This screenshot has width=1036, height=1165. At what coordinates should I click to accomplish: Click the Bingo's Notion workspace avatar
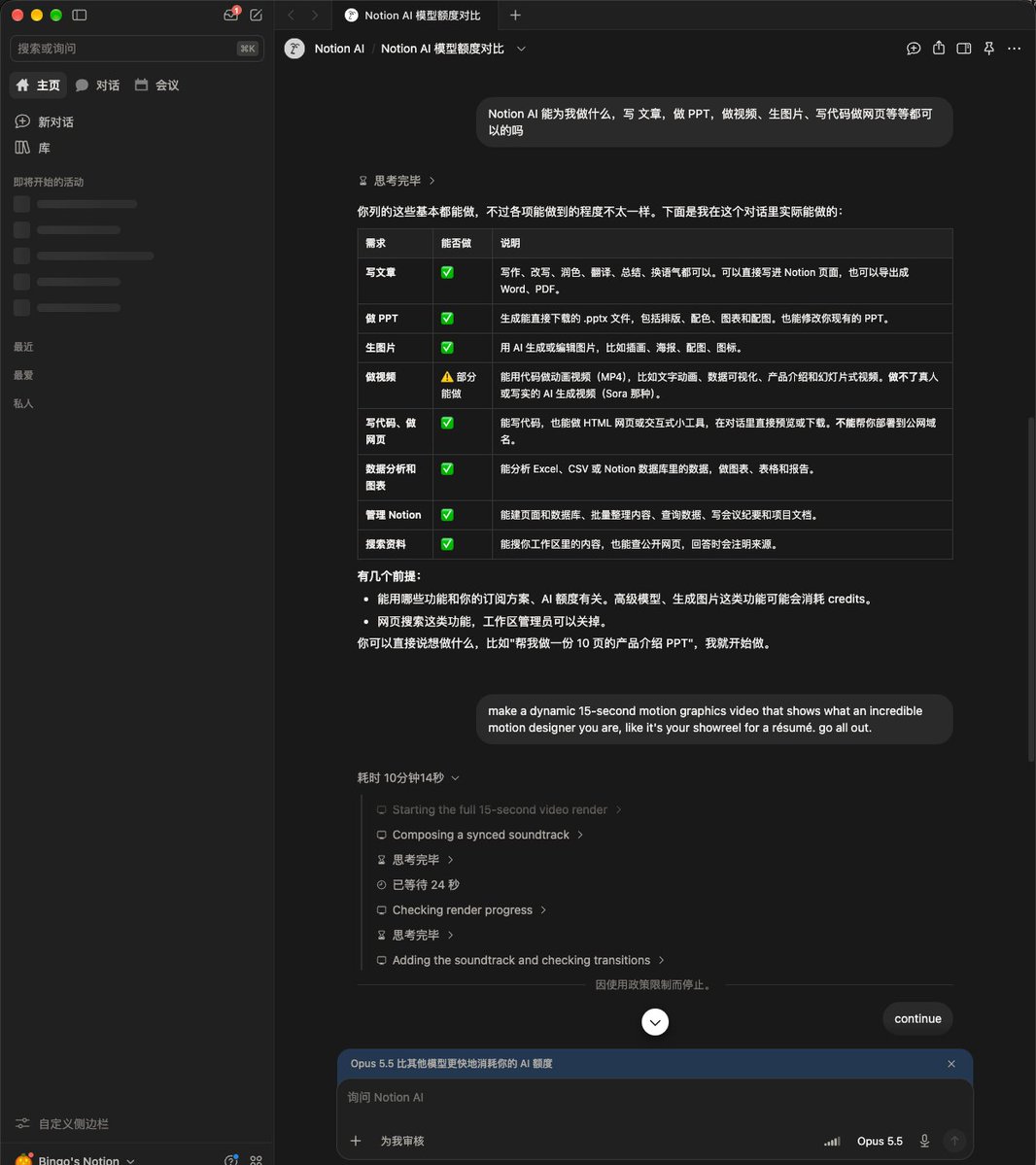click(x=23, y=1159)
